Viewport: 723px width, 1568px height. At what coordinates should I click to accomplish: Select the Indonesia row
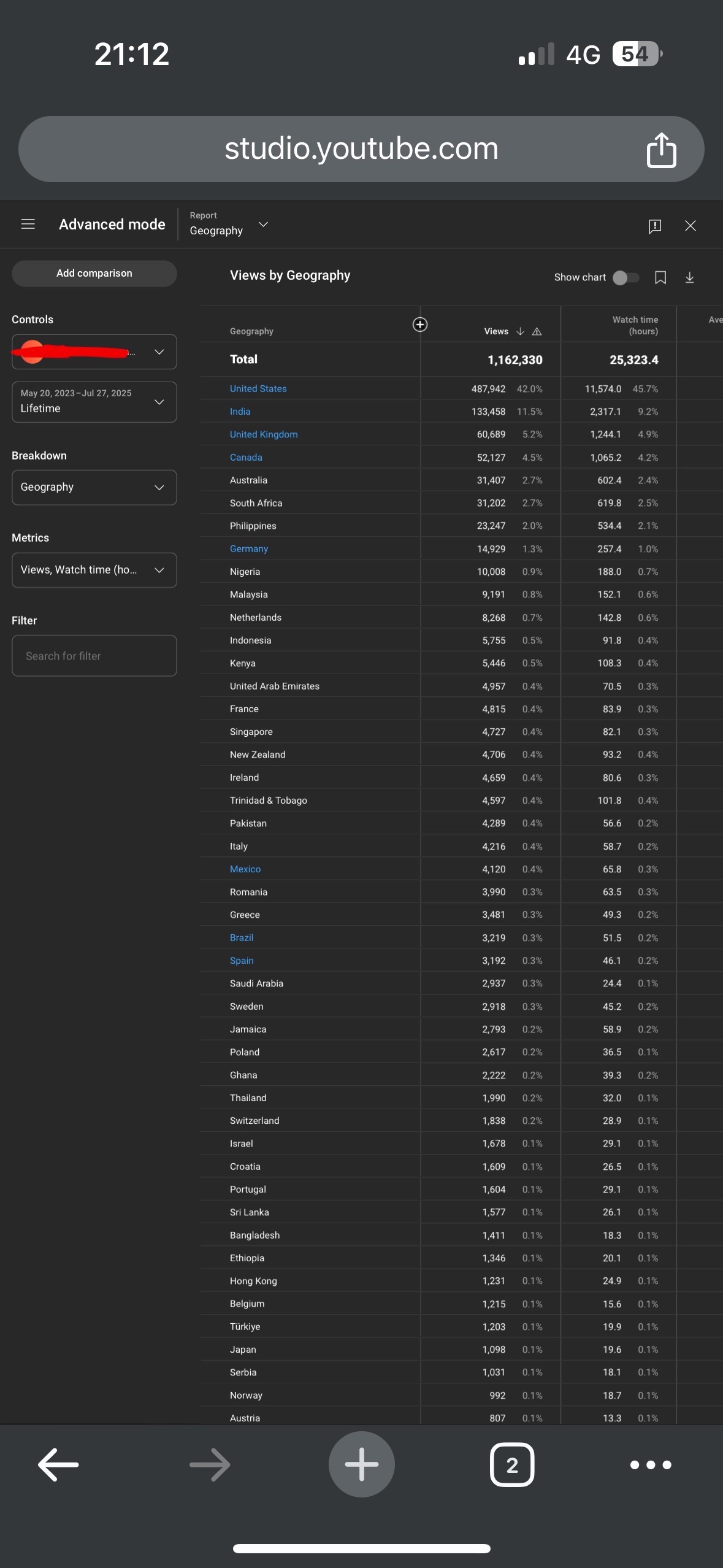pos(461,640)
